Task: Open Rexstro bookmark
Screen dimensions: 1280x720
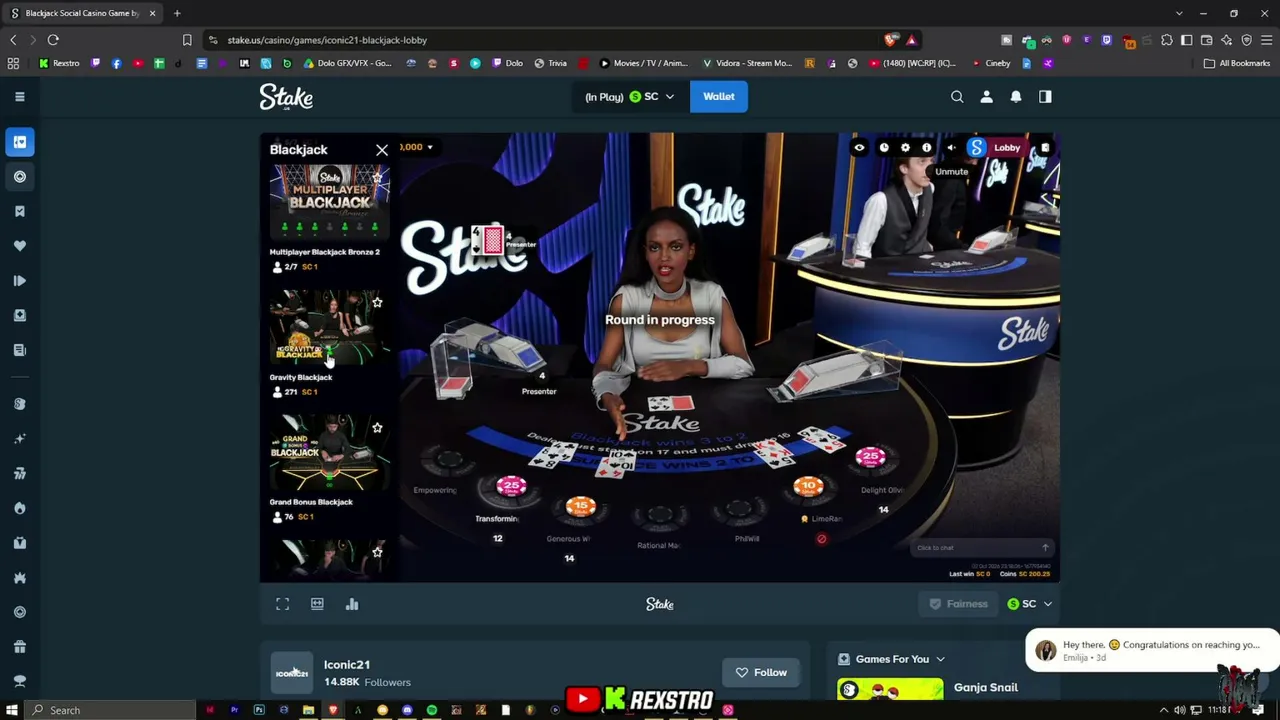Action: [59, 63]
